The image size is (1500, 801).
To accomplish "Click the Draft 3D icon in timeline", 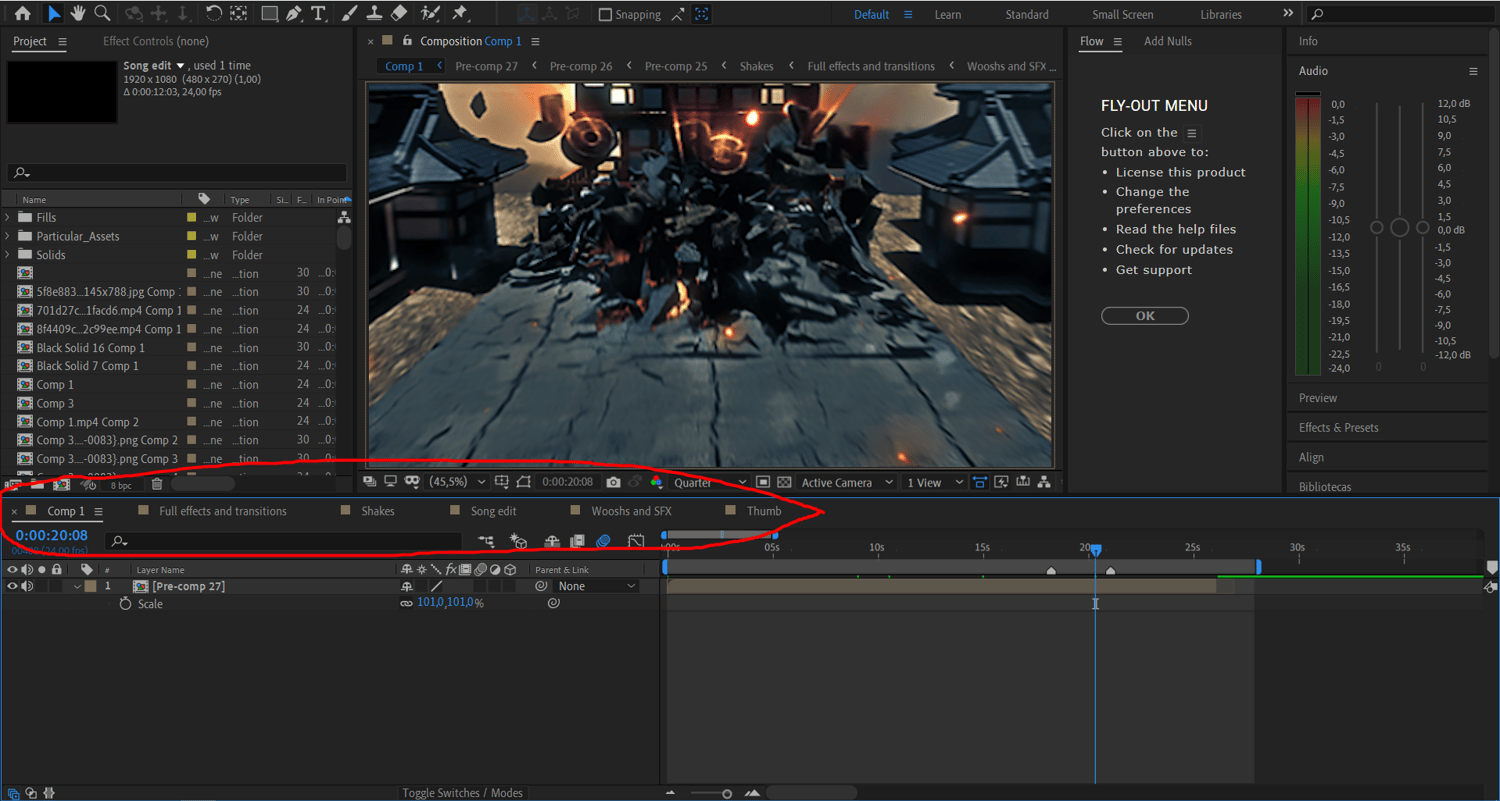I will [518, 541].
